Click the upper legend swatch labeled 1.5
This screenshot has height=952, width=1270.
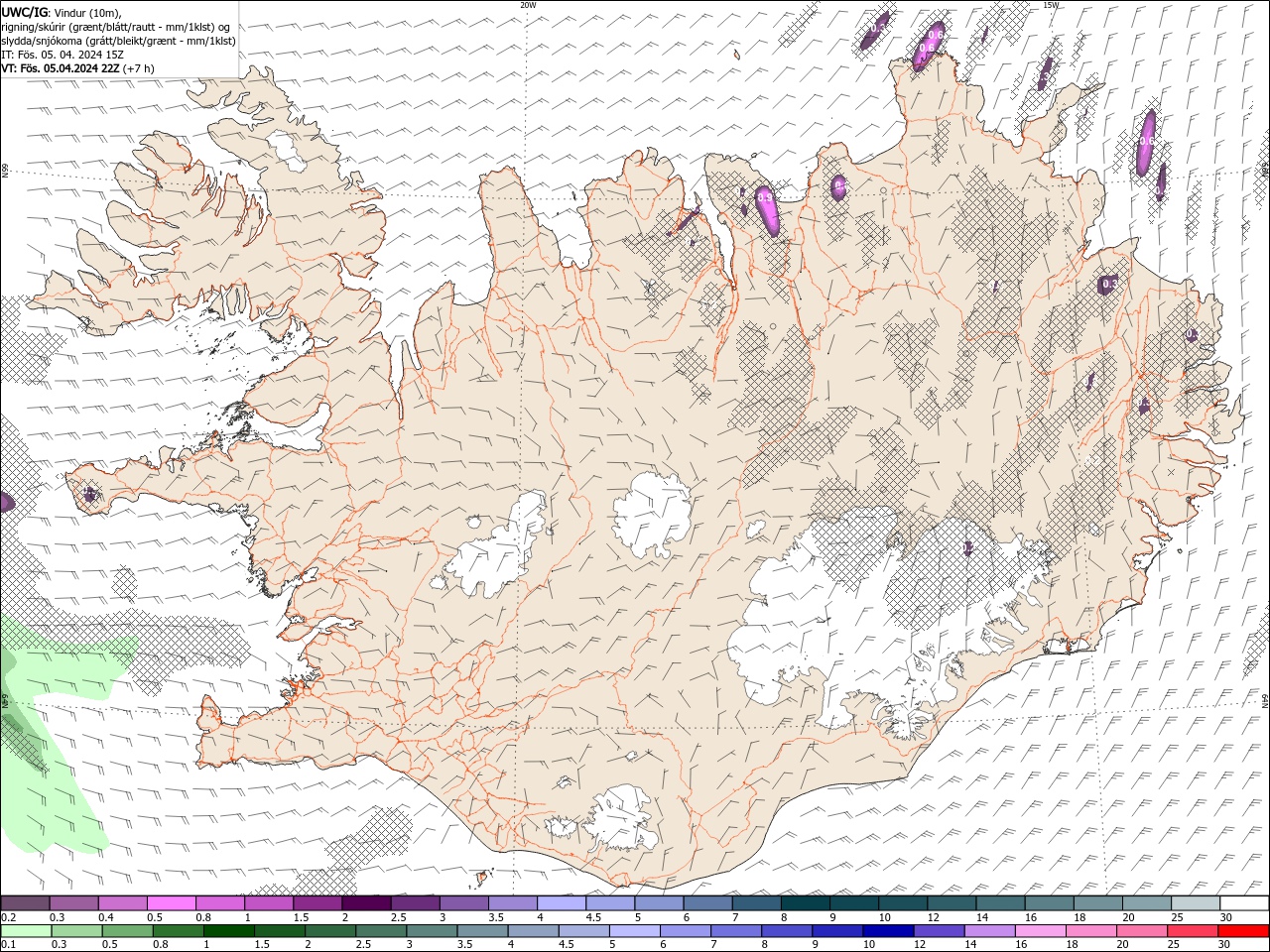point(317,903)
